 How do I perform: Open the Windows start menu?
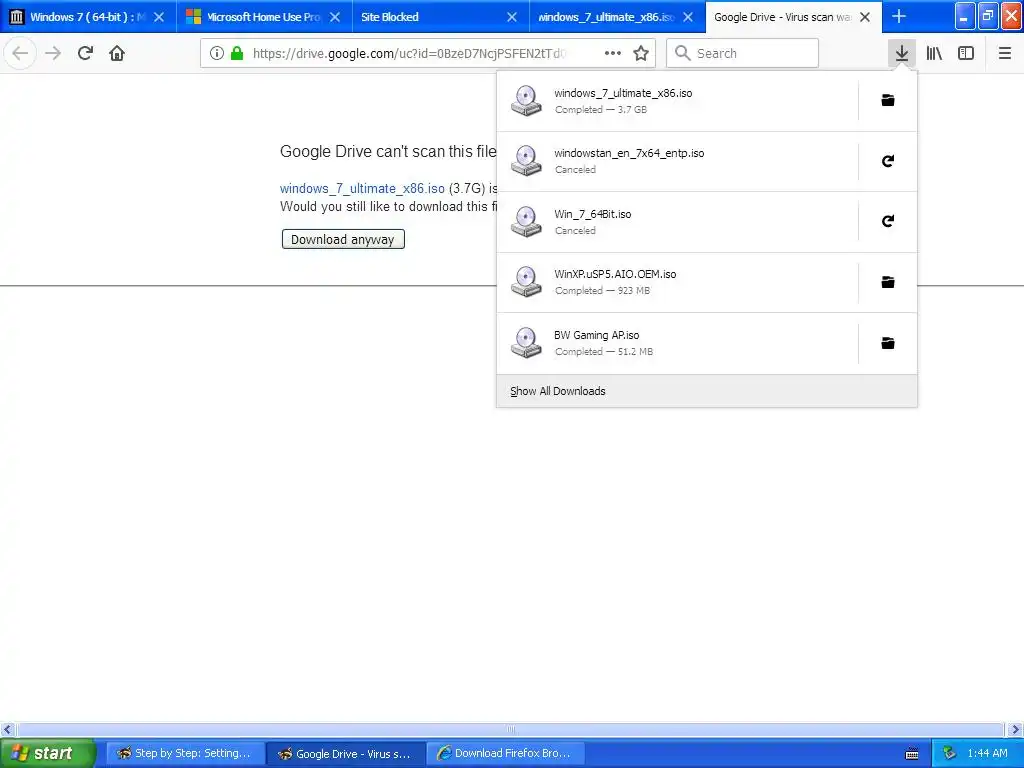point(48,753)
